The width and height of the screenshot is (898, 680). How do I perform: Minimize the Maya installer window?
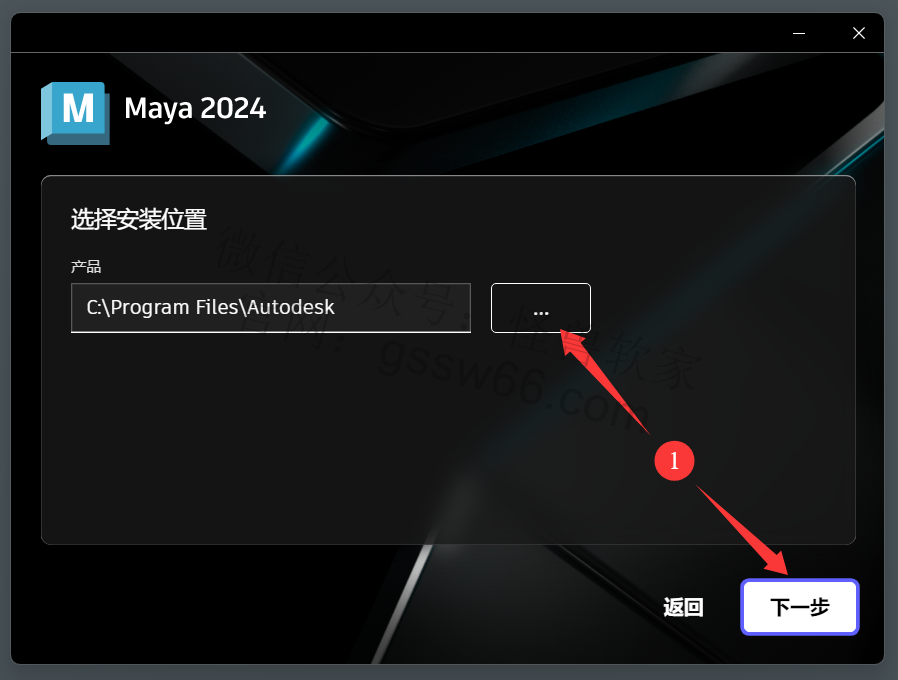pos(799,33)
